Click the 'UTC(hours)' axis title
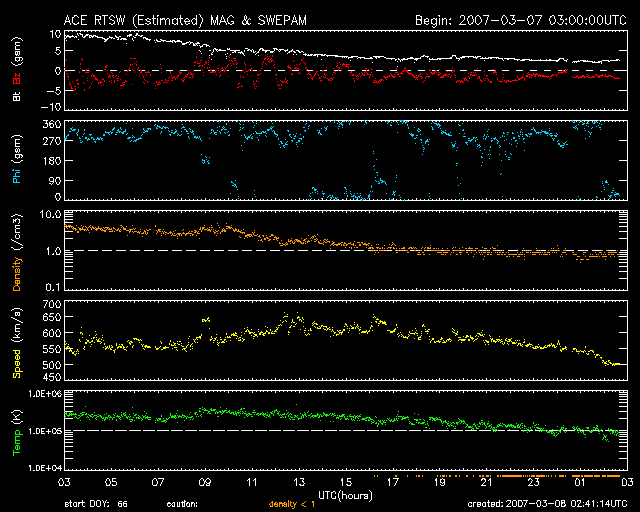This screenshot has height=512, width=640. [345, 496]
